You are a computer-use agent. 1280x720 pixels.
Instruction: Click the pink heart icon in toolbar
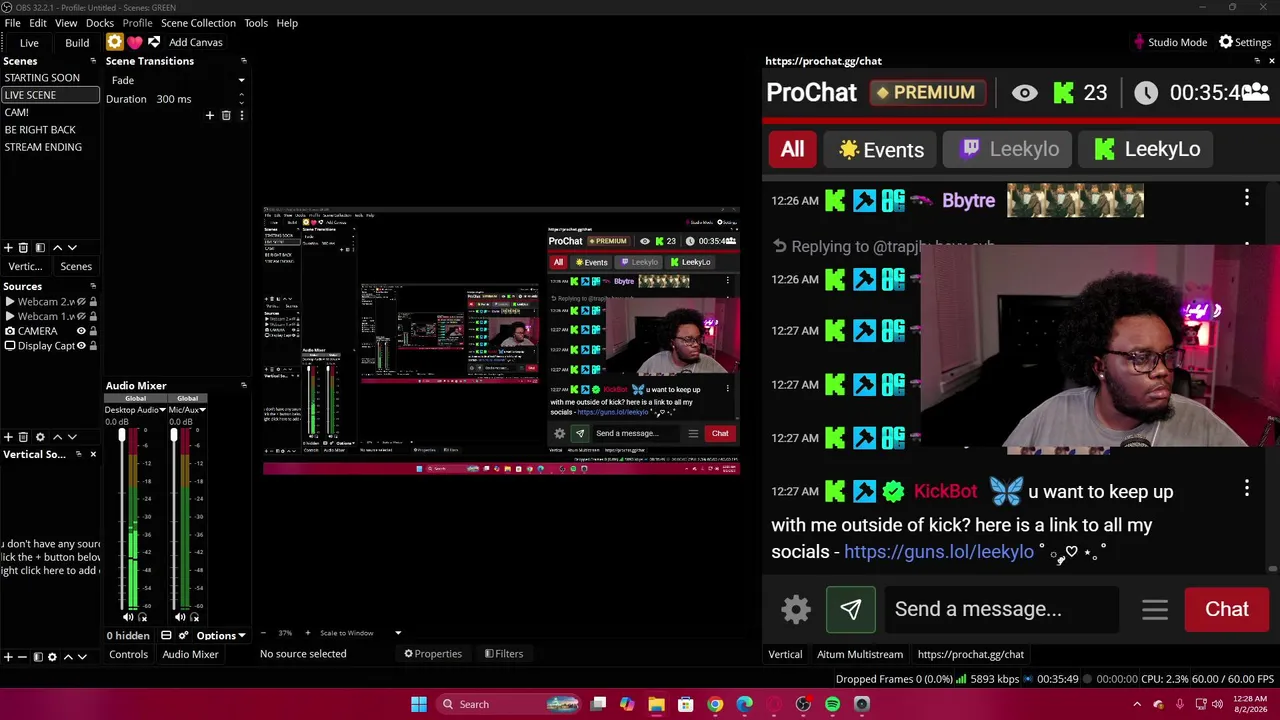point(134,42)
